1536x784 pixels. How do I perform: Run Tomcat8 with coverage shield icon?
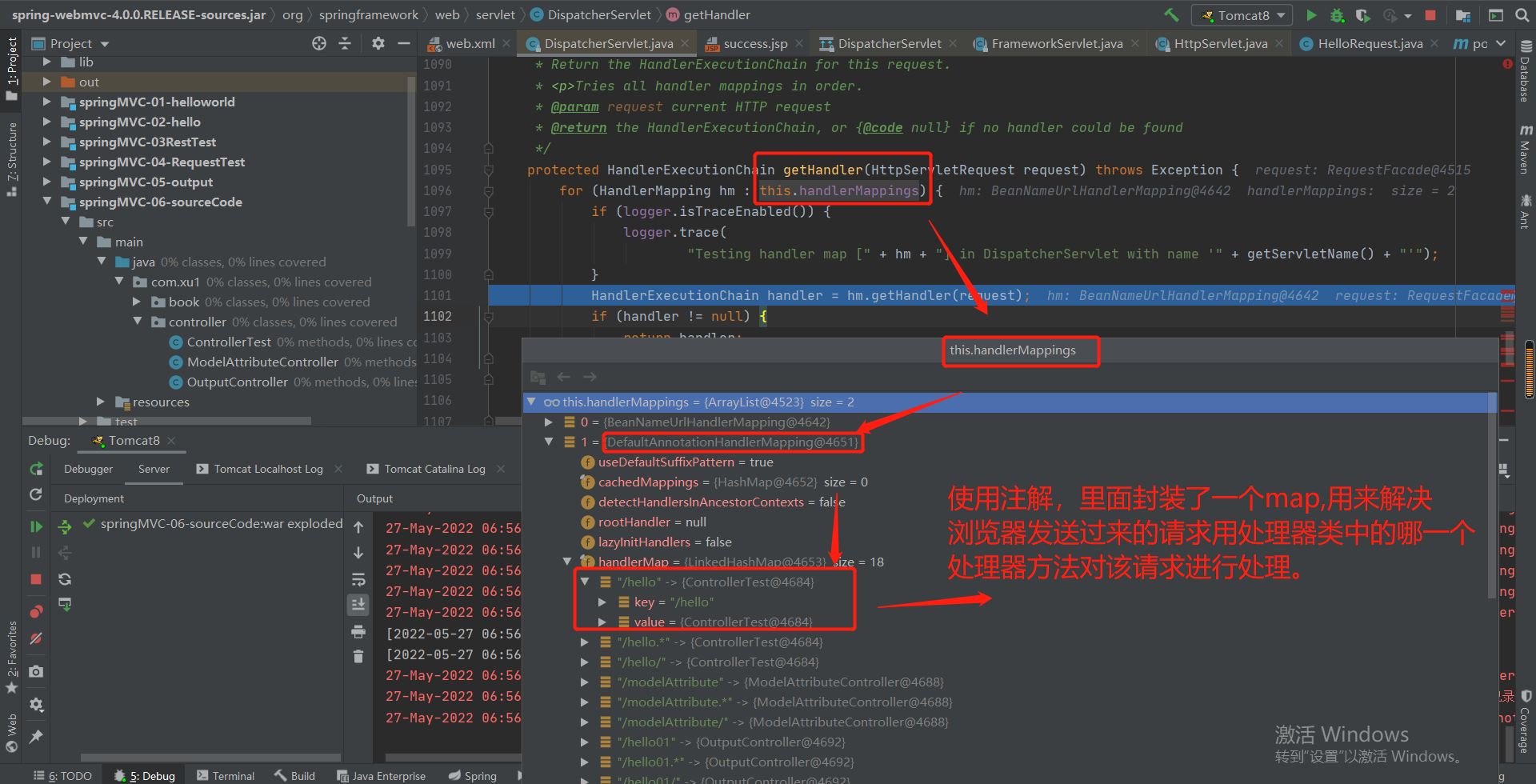(1363, 14)
